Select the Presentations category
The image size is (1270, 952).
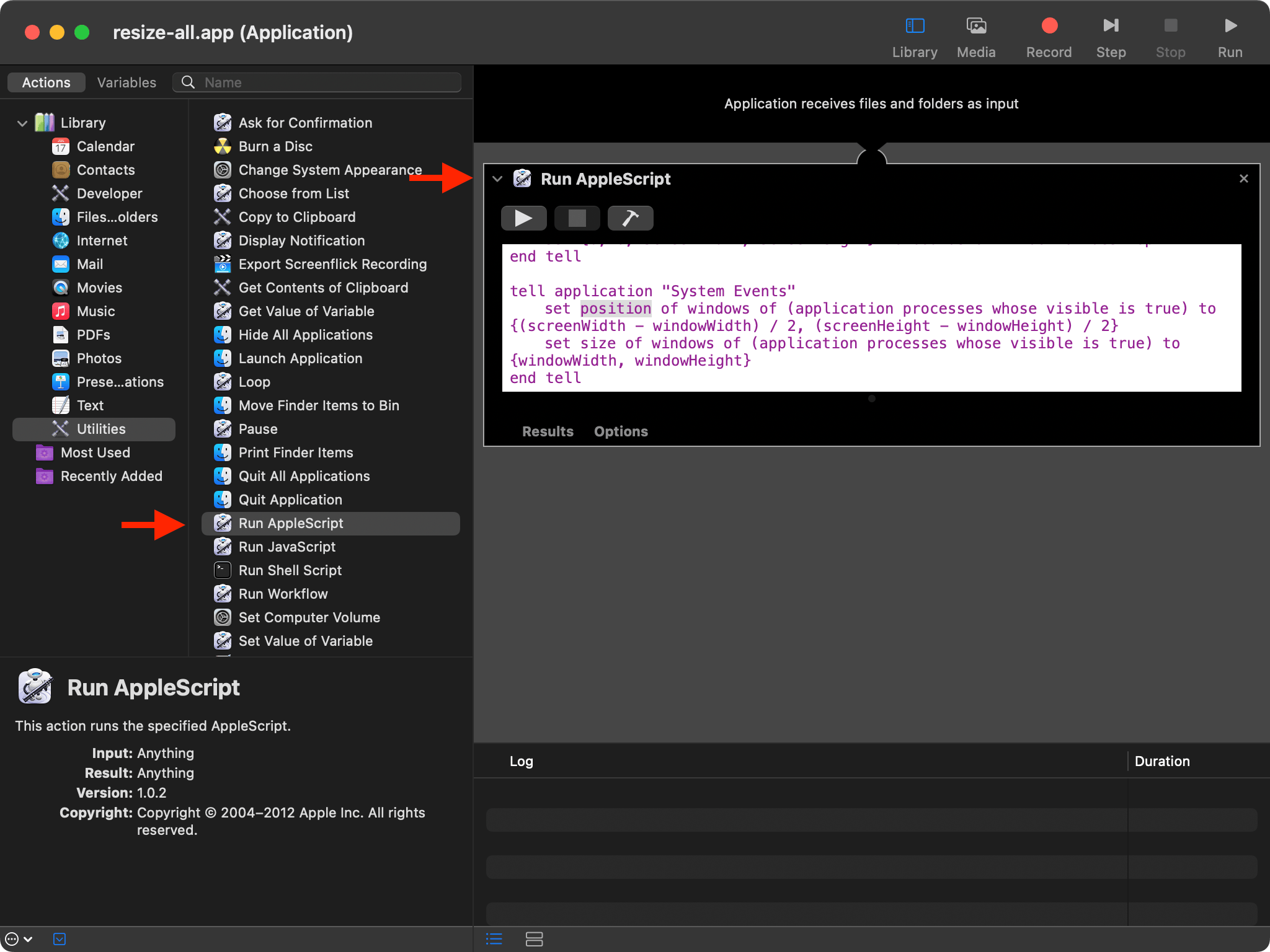click(108, 382)
